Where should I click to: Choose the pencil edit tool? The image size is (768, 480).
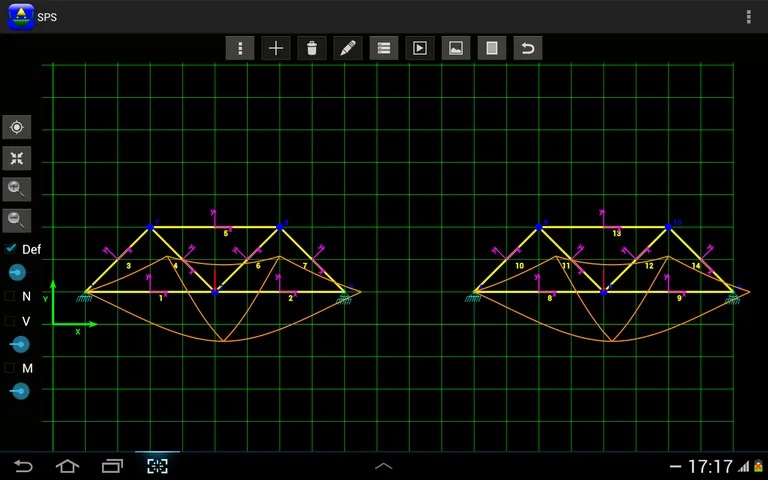pos(348,48)
